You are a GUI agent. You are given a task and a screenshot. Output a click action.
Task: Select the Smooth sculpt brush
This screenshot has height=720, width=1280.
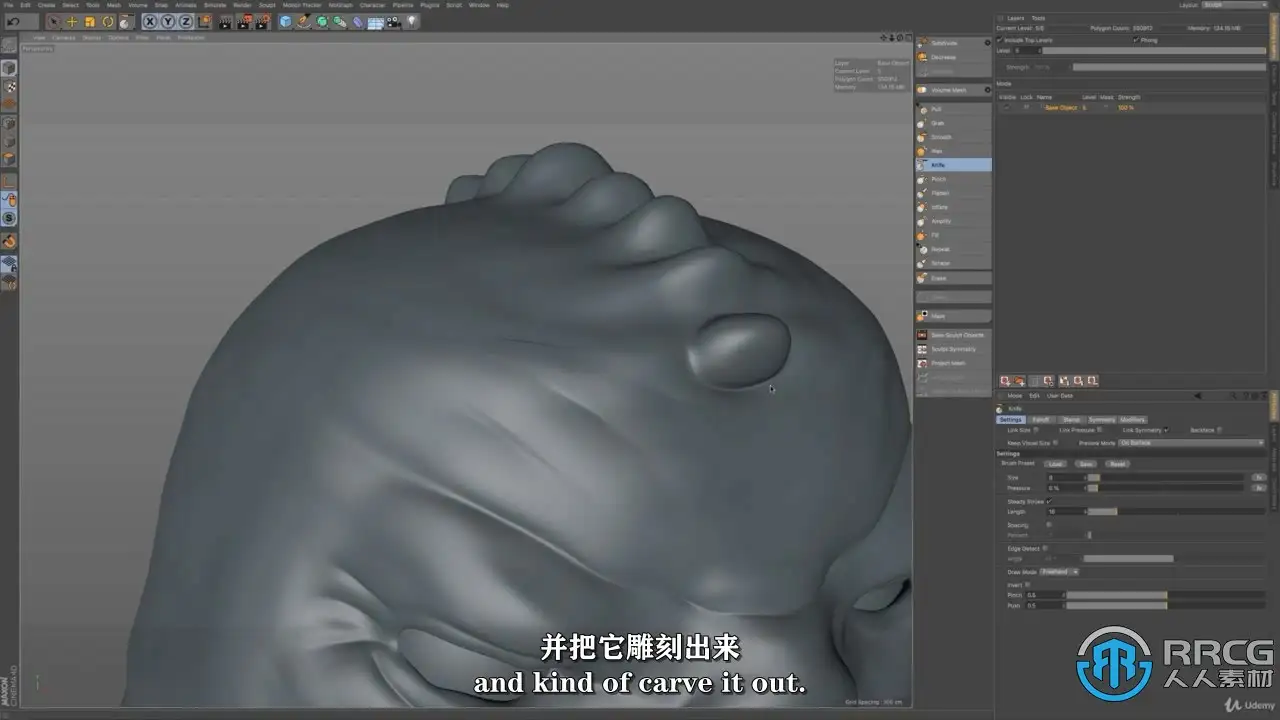click(953, 137)
